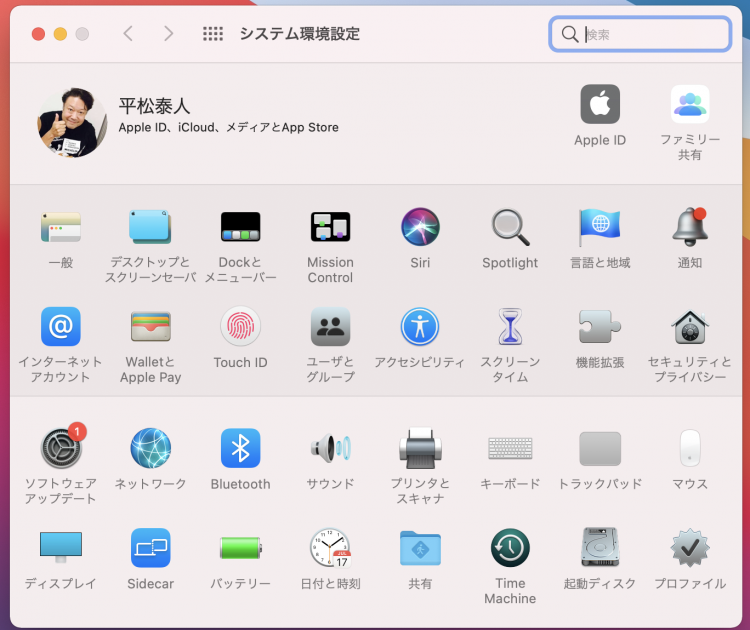The image size is (750, 630).
Task: Open 起動ディスク preferences
Action: coord(600,547)
